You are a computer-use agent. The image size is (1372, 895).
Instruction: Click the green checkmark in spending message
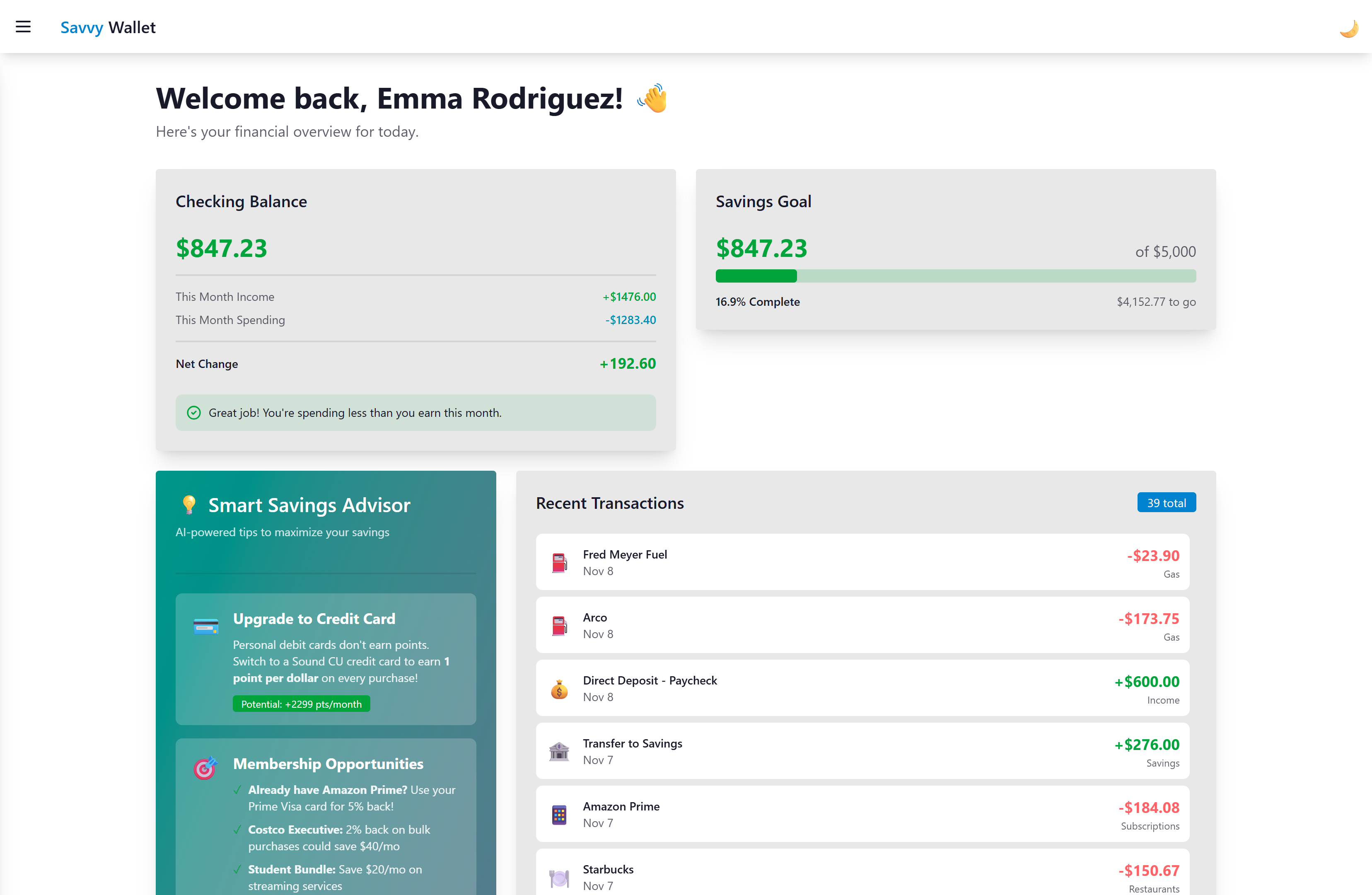click(194, 413)
